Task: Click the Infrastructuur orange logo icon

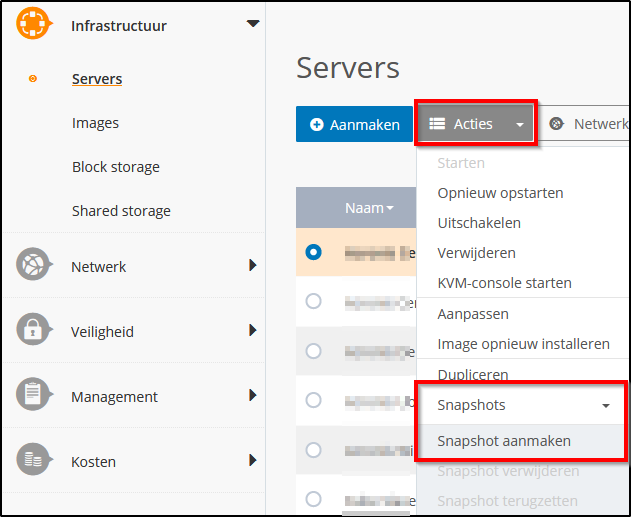Action: click(x=33, y=24)
